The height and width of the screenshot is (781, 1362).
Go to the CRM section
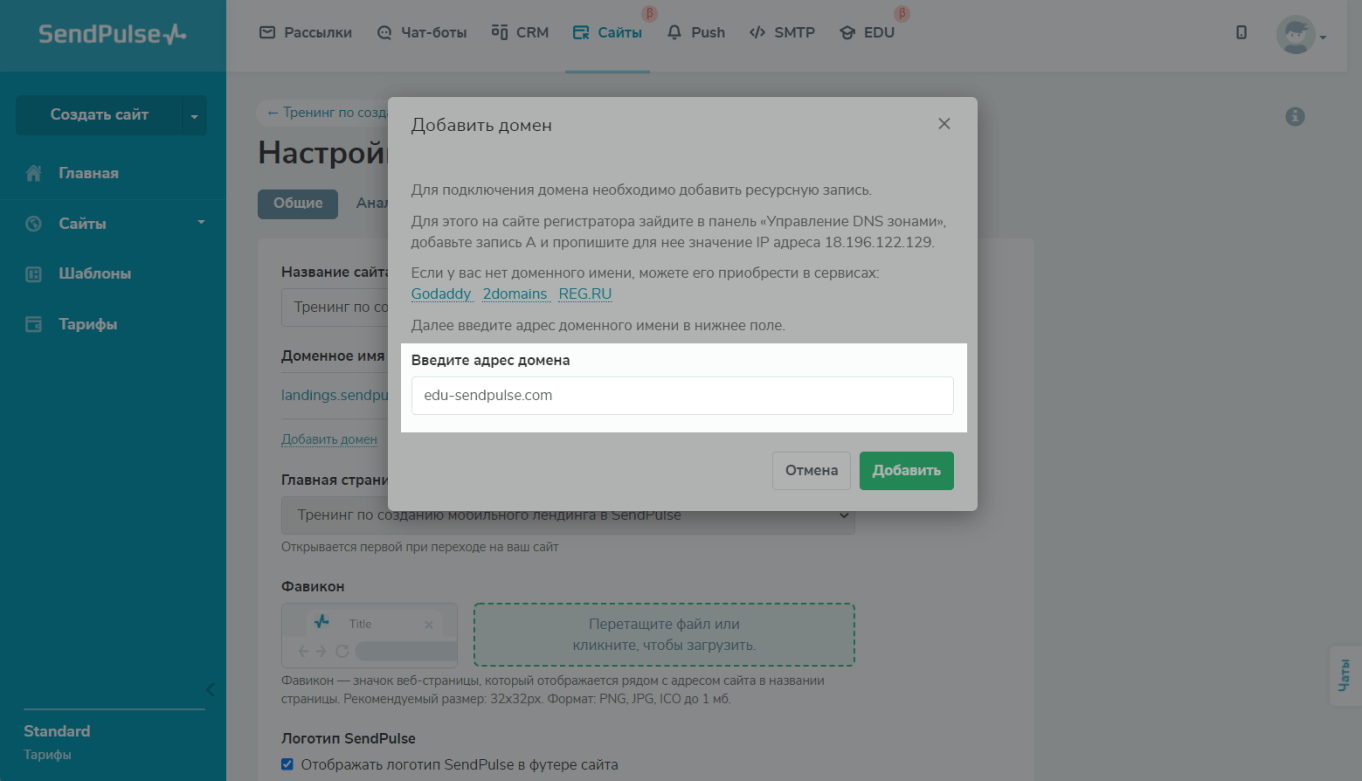click(x=520, y=32)
